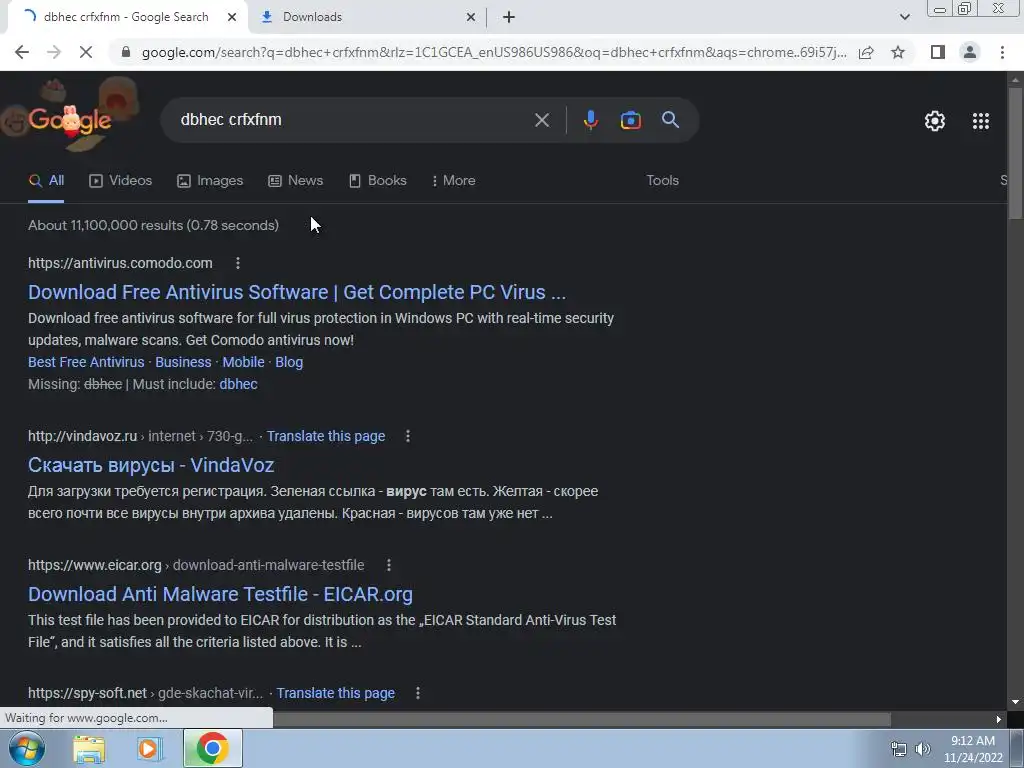1024x768 pixels.
Task: Click Must include dbhec link
Action: pos(238,384)
